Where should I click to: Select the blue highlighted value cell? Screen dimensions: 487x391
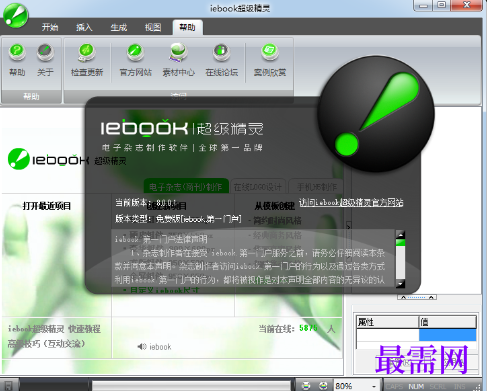[447, 335]
